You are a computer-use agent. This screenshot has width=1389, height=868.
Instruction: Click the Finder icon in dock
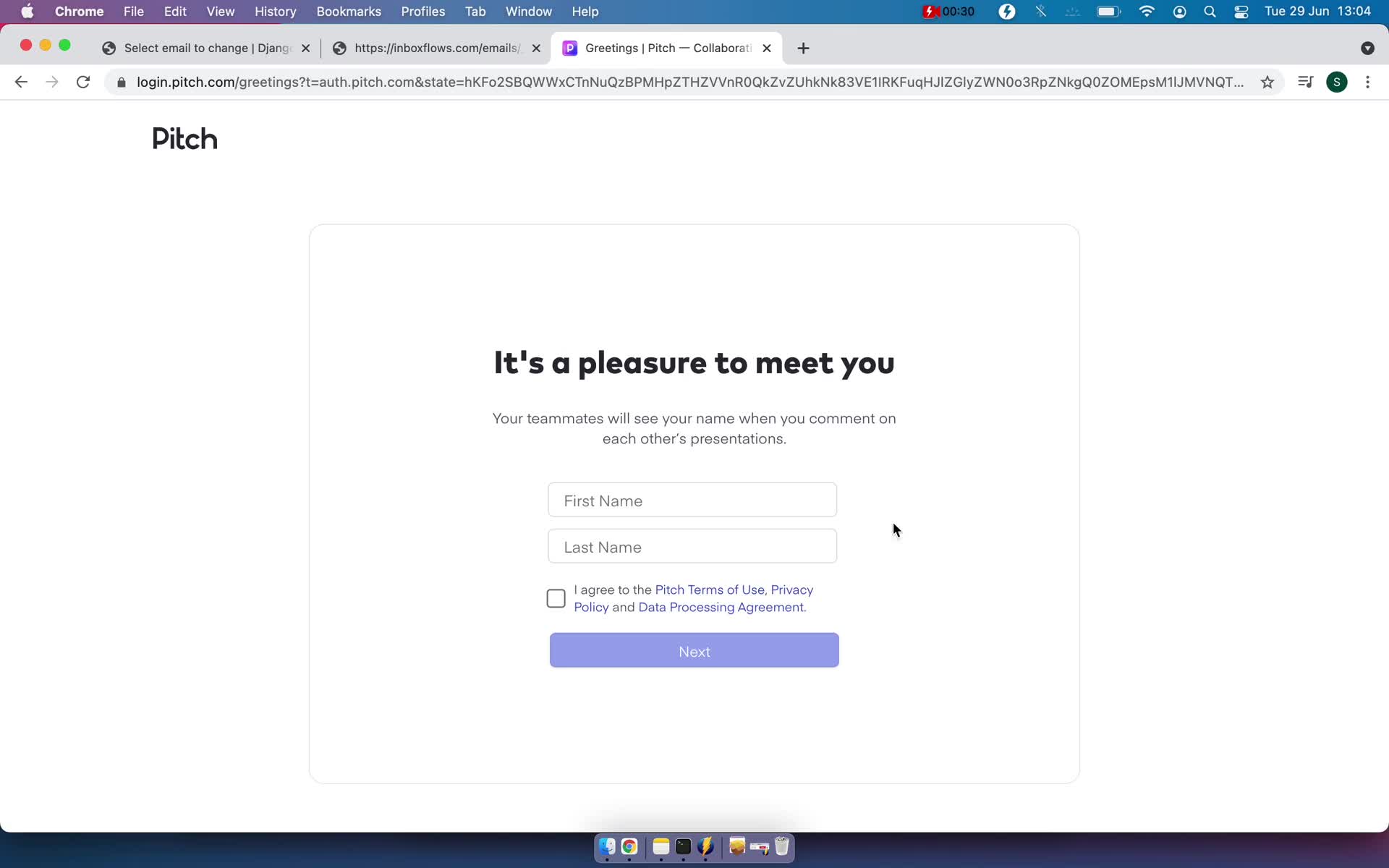tap(608, 847)
